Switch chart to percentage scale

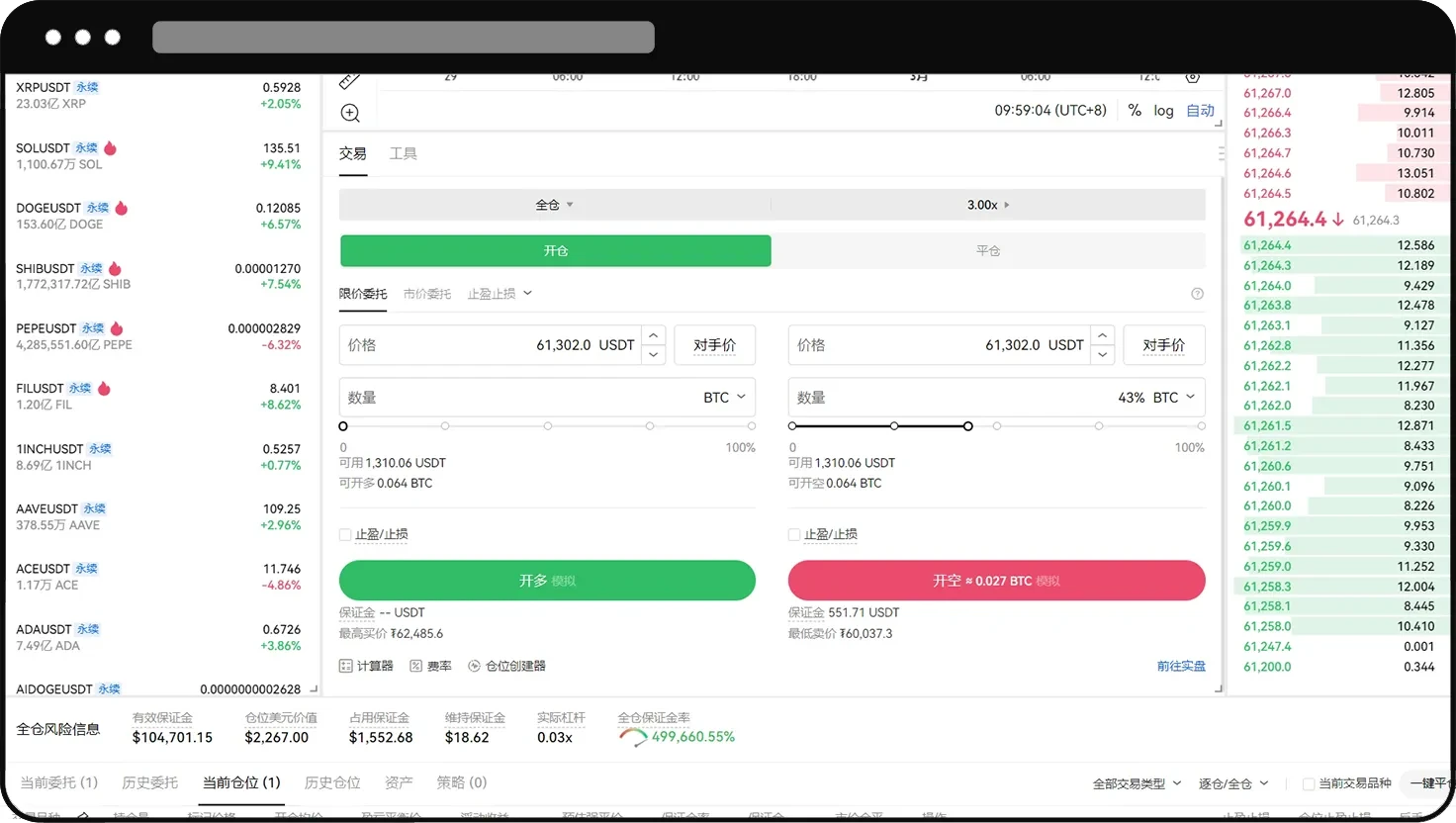pos(1135,110)
